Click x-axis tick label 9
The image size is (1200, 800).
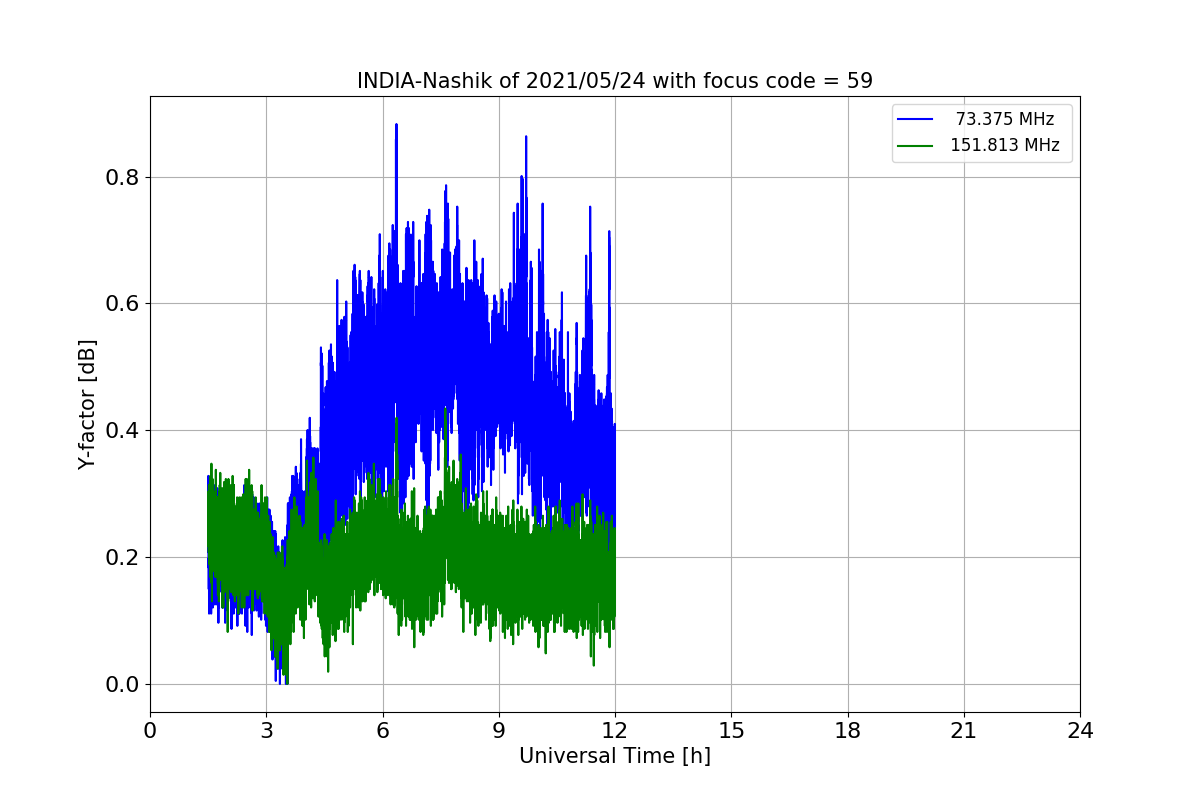click(x=499, y=731)
